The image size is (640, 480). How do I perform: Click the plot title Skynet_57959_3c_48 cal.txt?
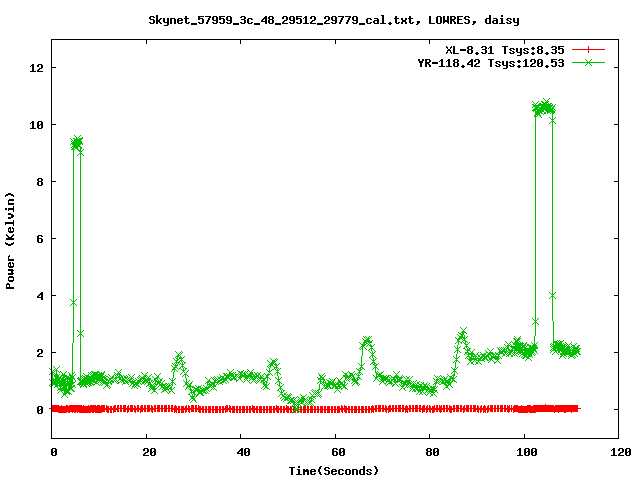tap(334, 20)
